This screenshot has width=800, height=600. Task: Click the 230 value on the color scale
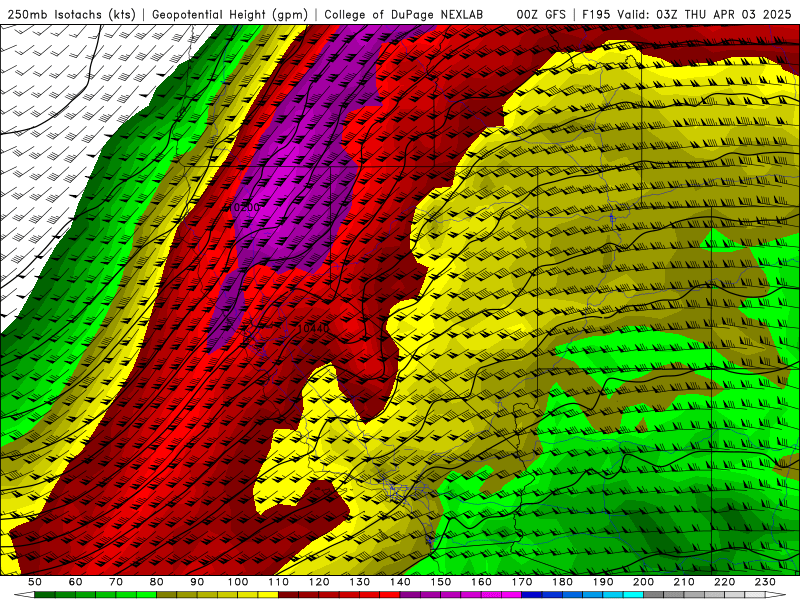pos(765,582)
